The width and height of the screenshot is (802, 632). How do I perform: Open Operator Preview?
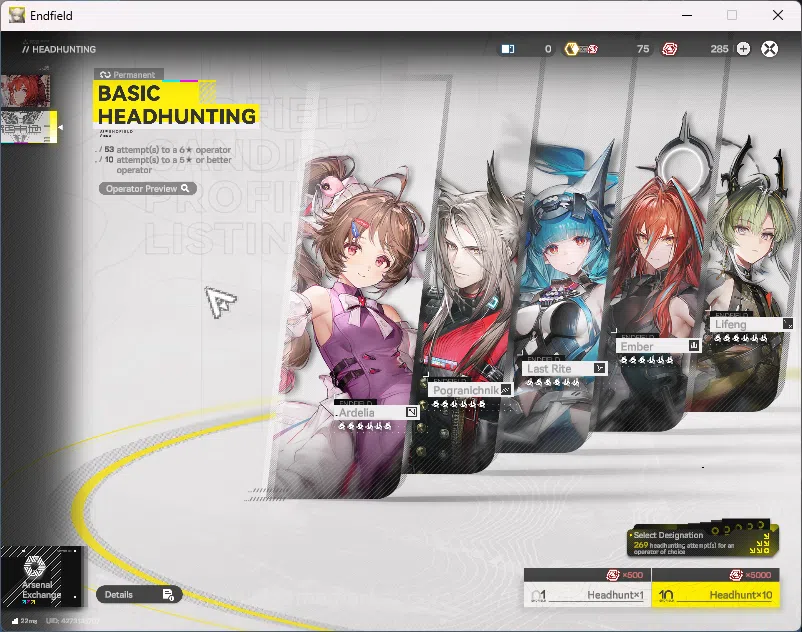[147, 189]
